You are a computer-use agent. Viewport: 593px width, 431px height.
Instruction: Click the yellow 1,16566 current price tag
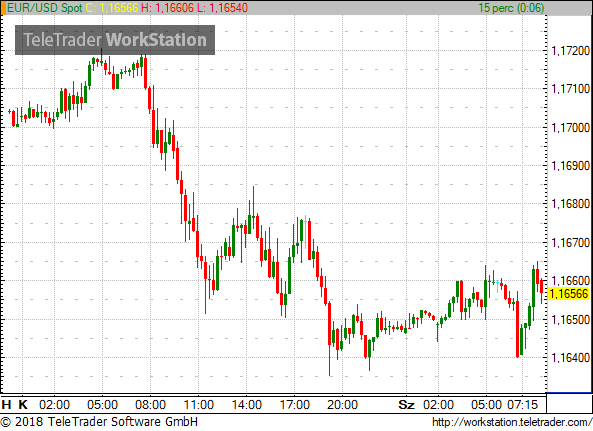pyautogui.click(x=568, y=294)
